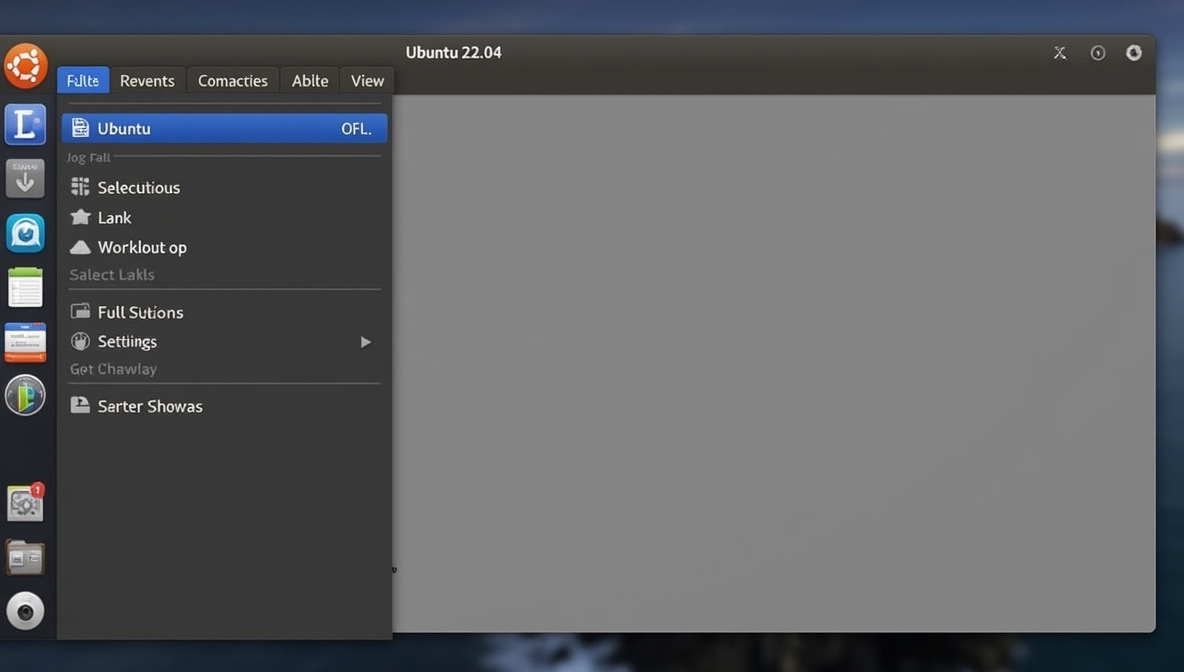
Task: Click the round user icon in title bar
Action: [x=1133, y=52]
